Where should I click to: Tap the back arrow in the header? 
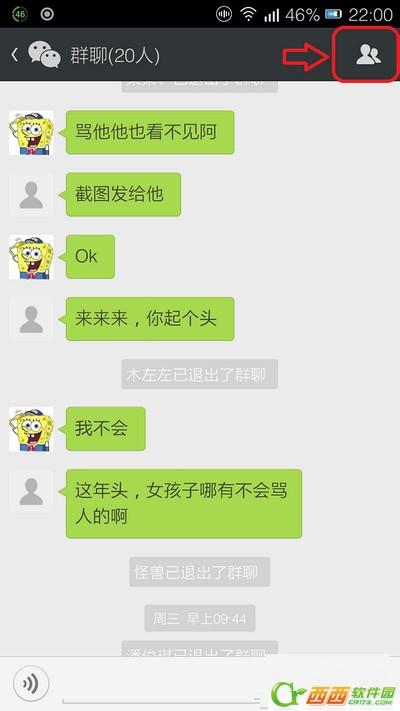click(x=15, y=55)
